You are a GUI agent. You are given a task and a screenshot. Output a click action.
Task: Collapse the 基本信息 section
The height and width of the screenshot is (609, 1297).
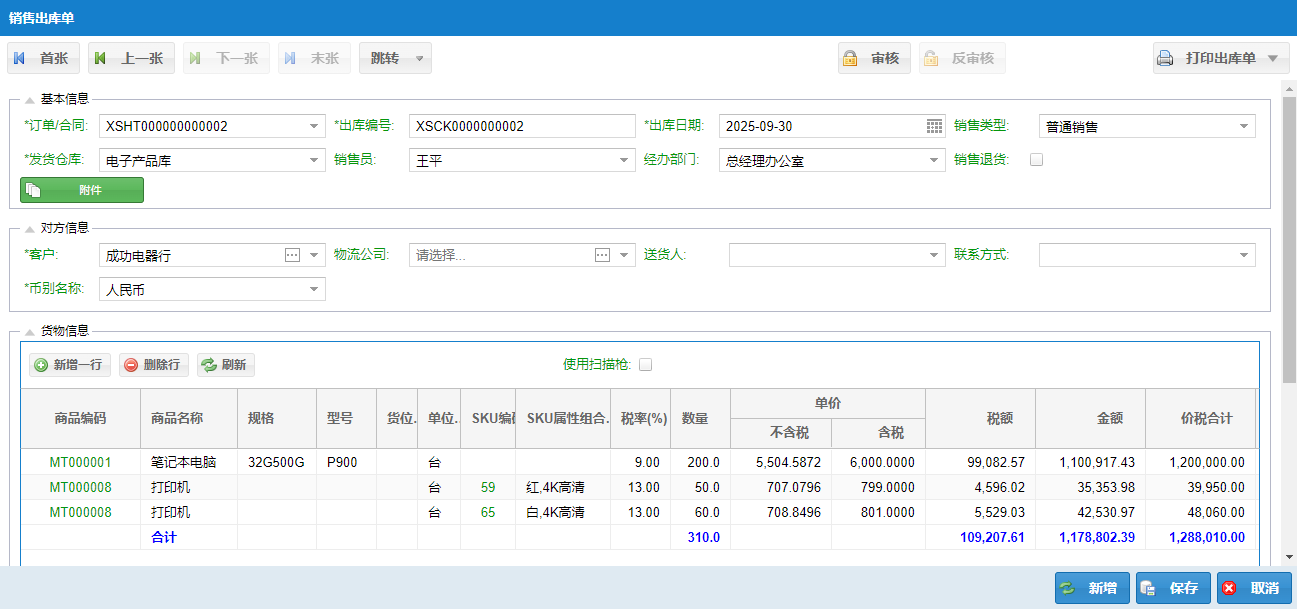pos(30,98)
